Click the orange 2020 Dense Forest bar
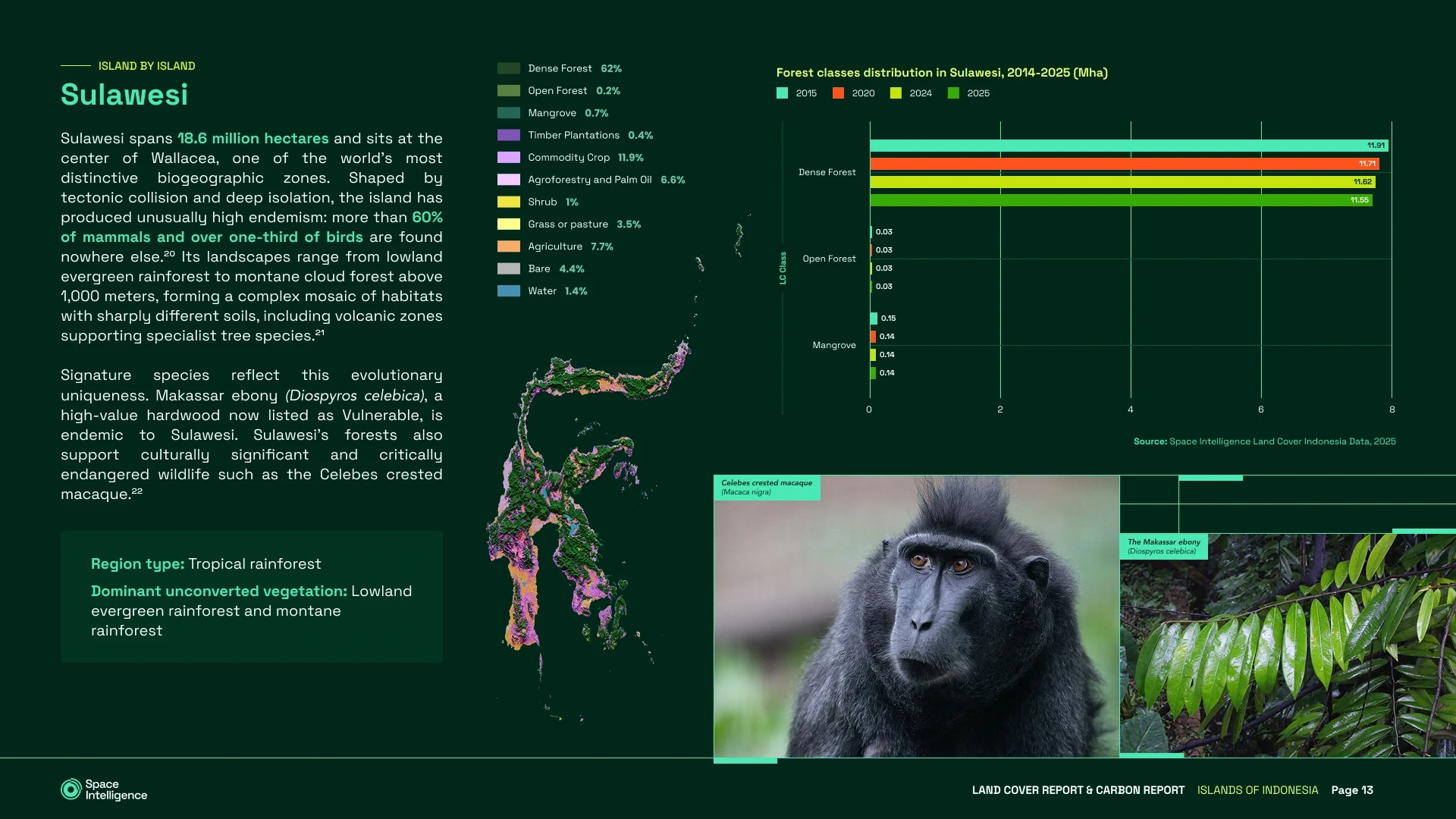Viewport: 1456px width, 819px height. [x=1124, y=164]
